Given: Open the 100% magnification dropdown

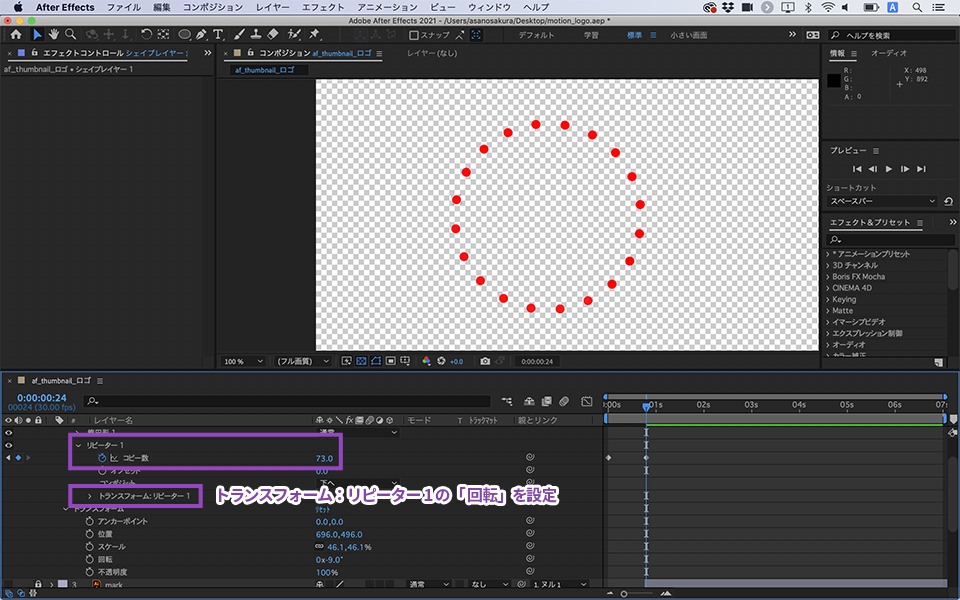Looking at the screenshot, I should pos(243,361).
